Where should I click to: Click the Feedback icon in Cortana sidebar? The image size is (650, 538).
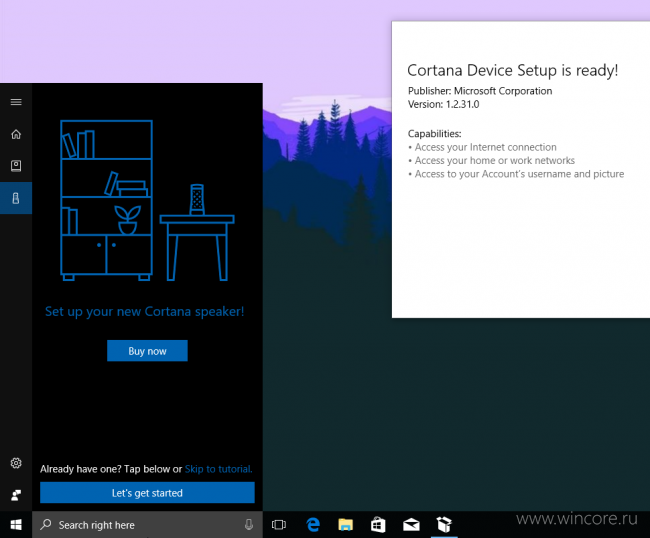(16, 495)
